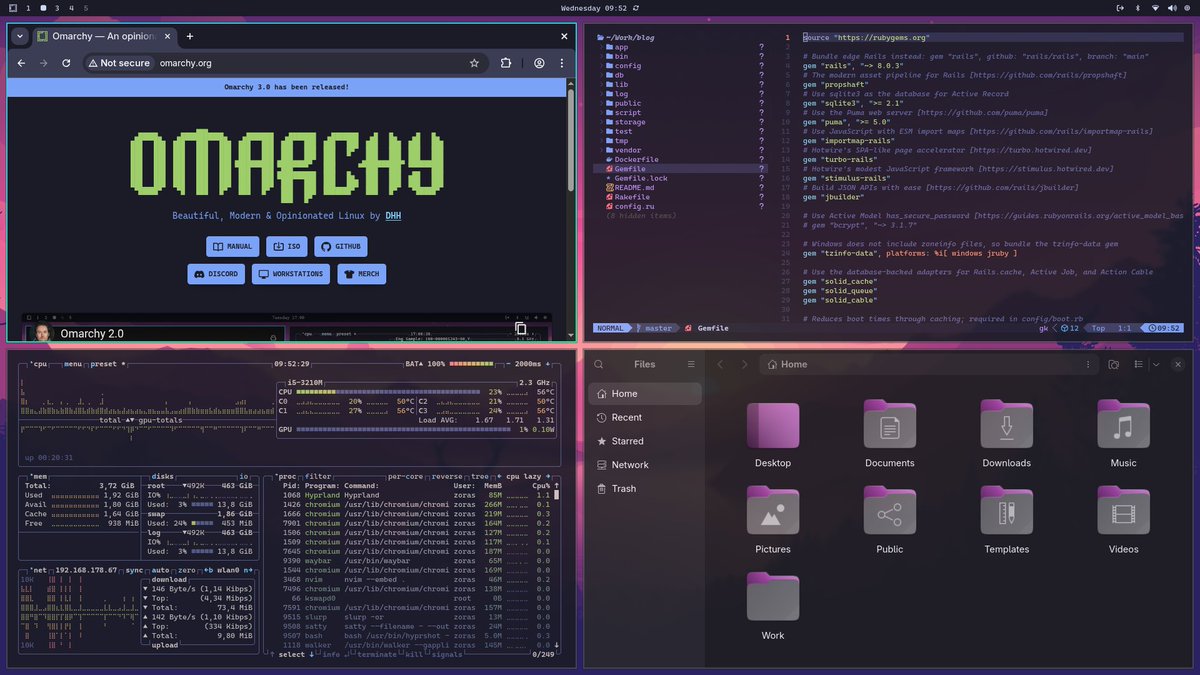Viewport: 1200px width, 675px height.
Task: Click the ISO download button
Action: 287,246
